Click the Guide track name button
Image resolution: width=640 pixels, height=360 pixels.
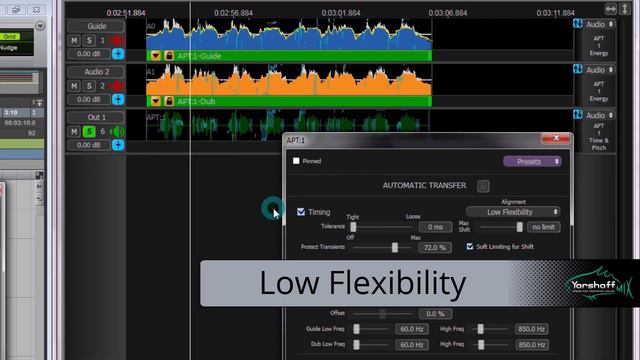pos(96,26)
